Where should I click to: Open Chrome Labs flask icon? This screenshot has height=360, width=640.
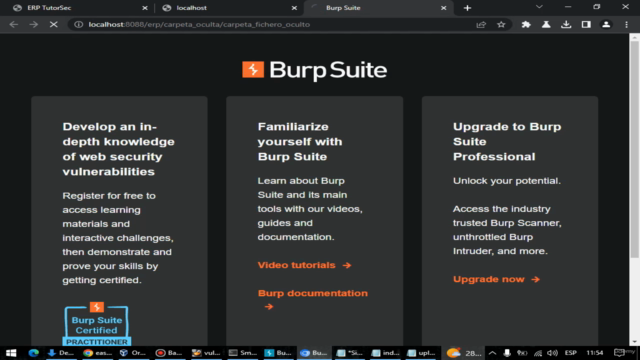click(x=546, y=24)
